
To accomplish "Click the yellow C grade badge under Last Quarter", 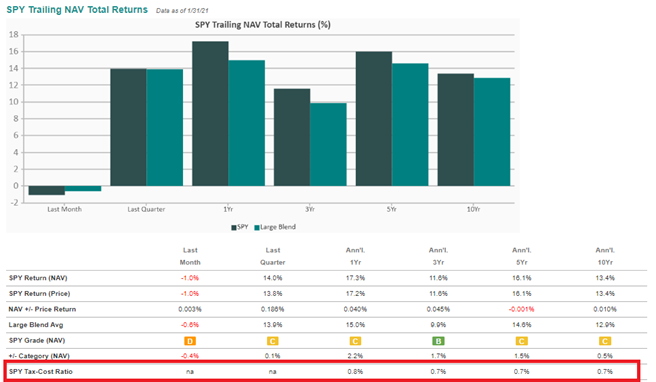I will (x=273, y=341).
